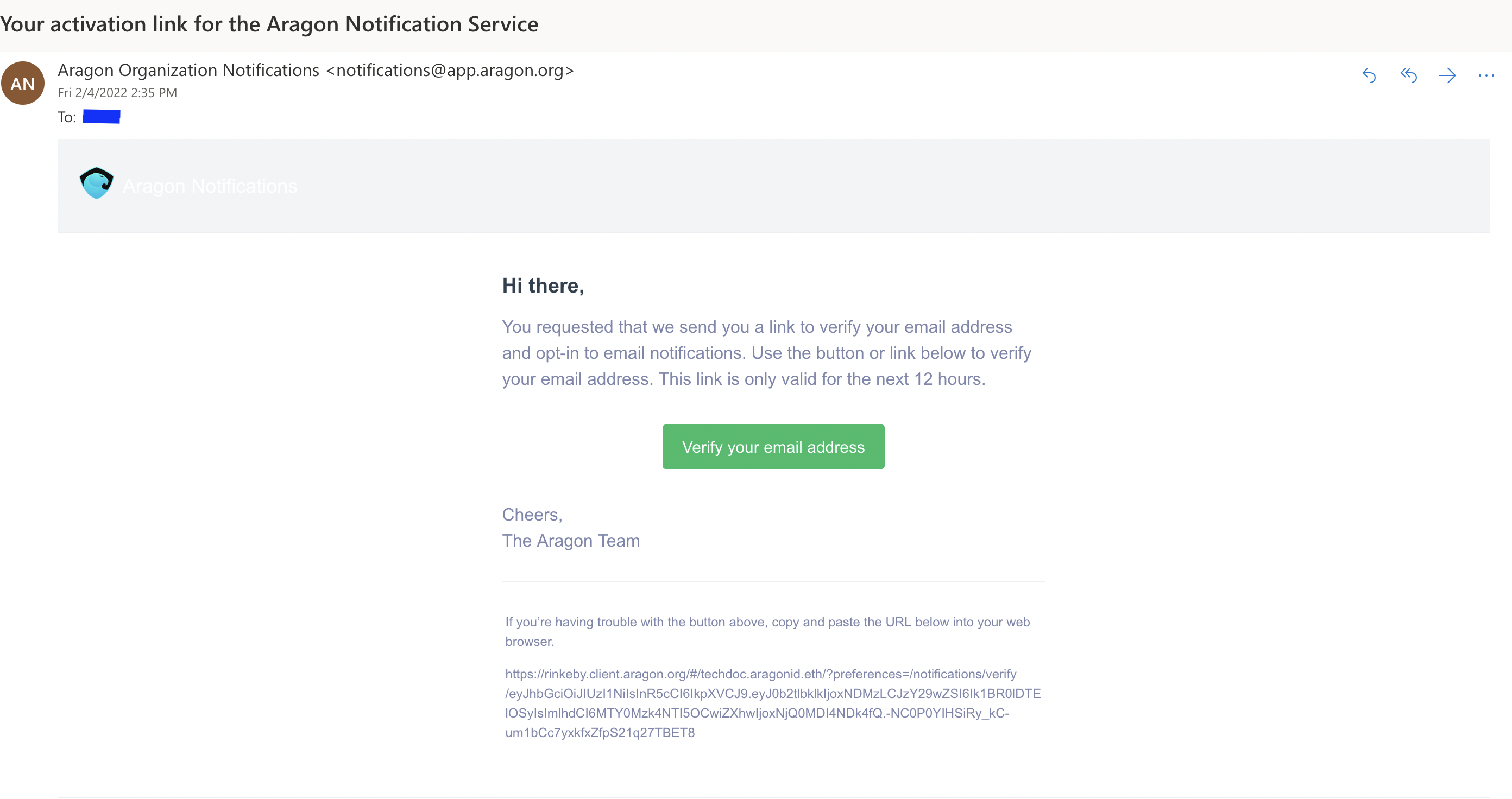
Task: Click the email subject line title
Action: [269, 24]
